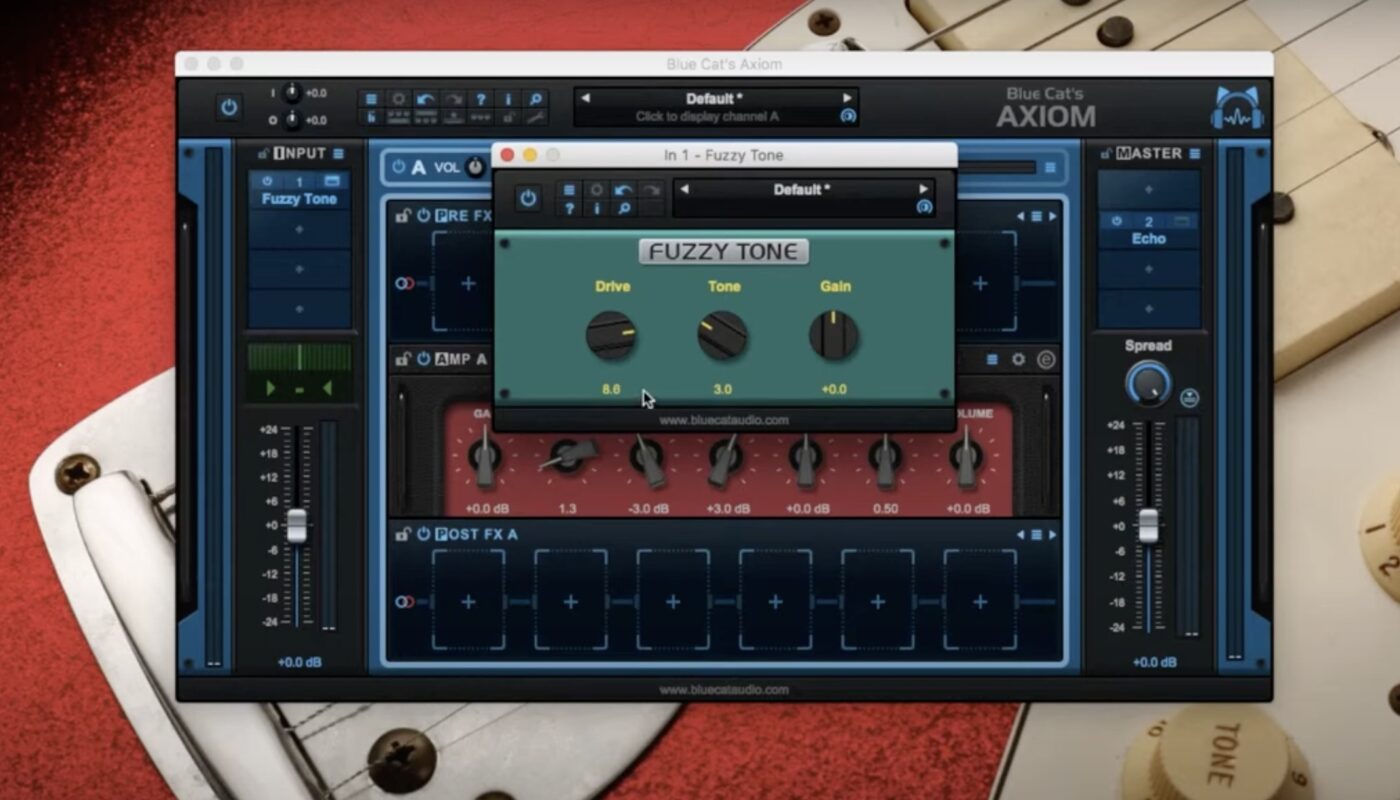
Task: Click the Fuzzy Tone window redo icon
Action: 651,190
